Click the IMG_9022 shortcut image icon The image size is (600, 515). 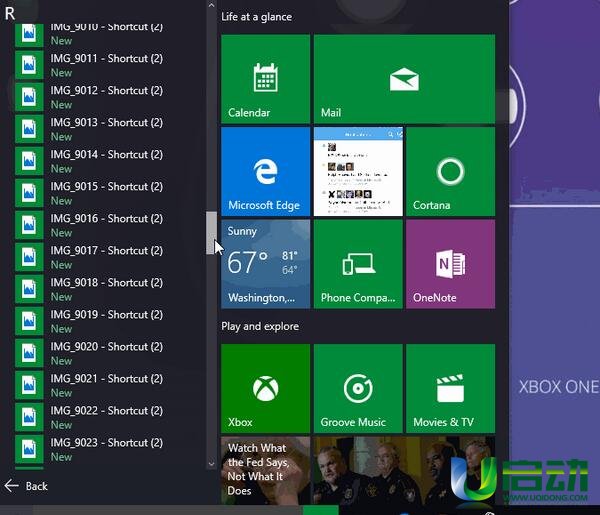(x=29, y=417)
